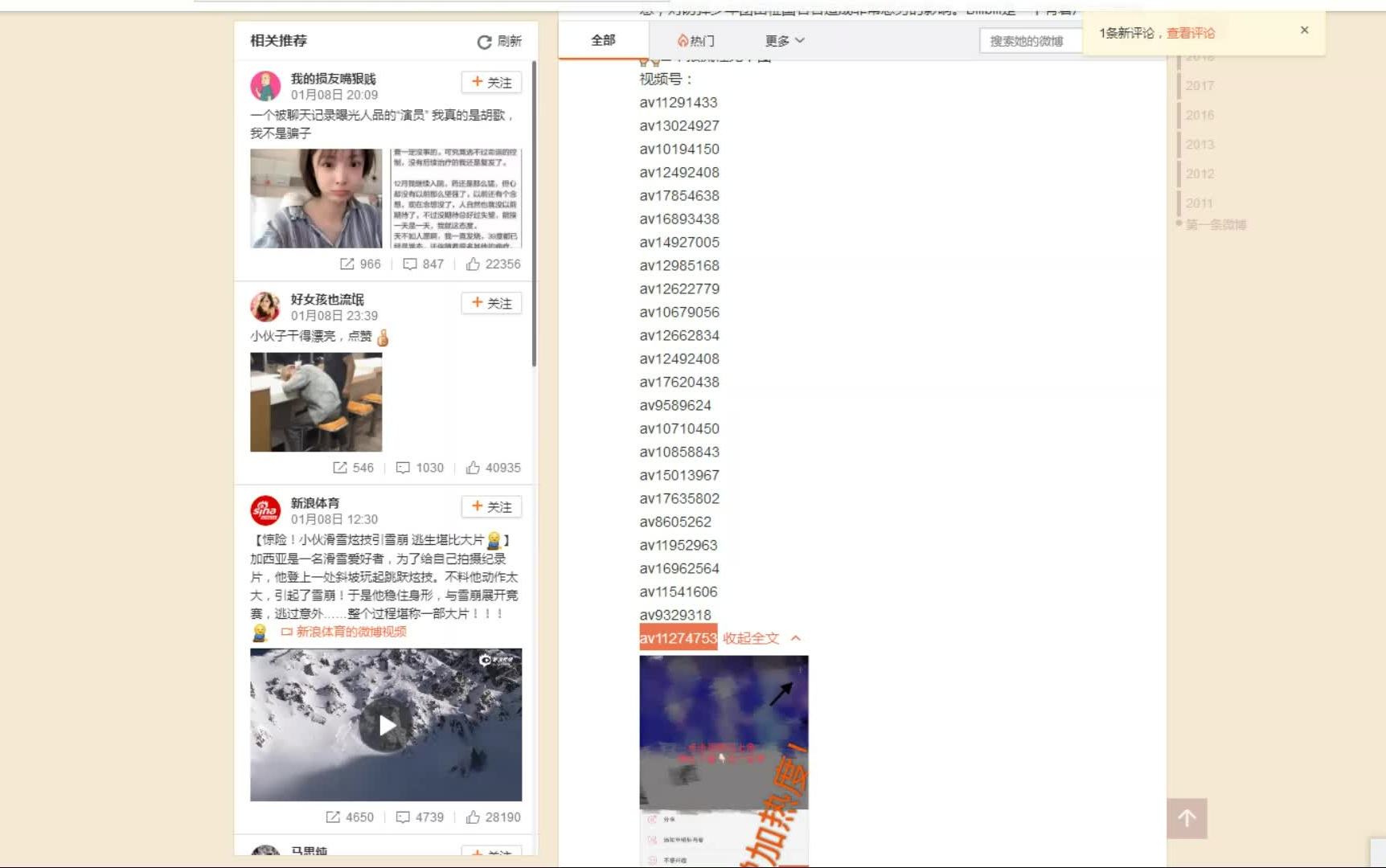The width and height of the screenshot is (1386, 868).
Task: Jump to 2017 on timeline
Action: click(x=1199, y=85)
